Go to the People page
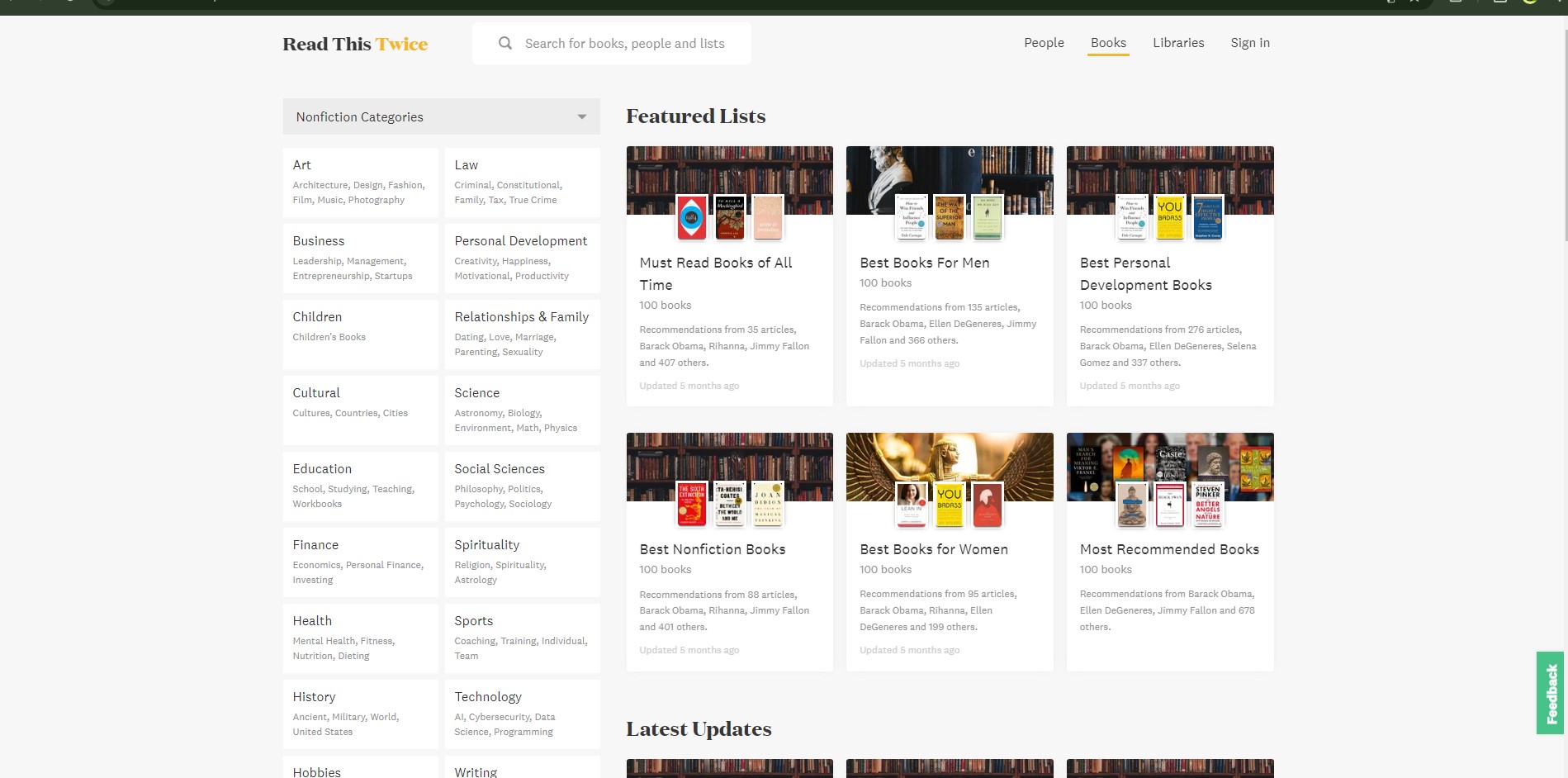The width and height of the screenshot is (1568, 778). point(1044,43)
